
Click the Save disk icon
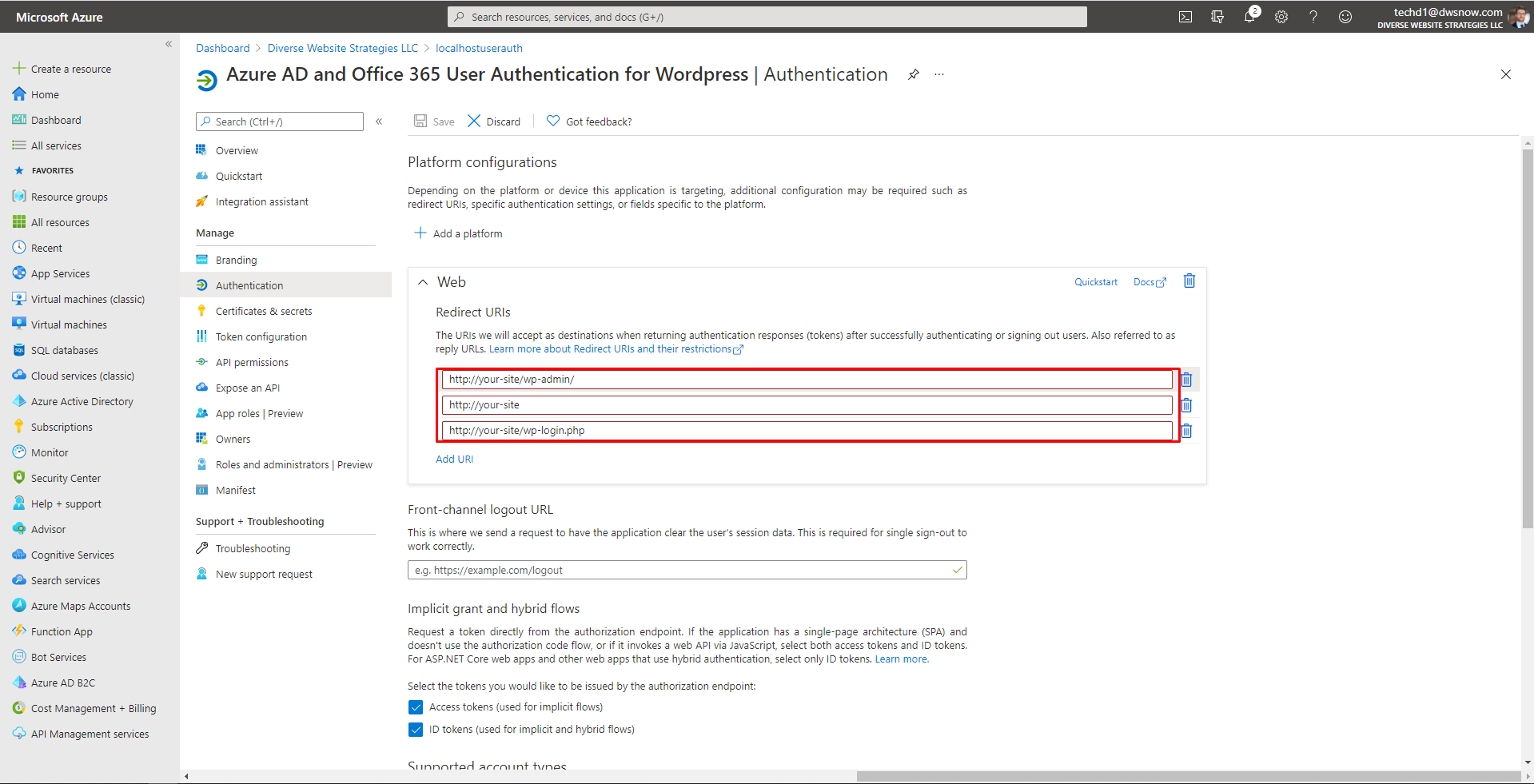coord(420,121)
